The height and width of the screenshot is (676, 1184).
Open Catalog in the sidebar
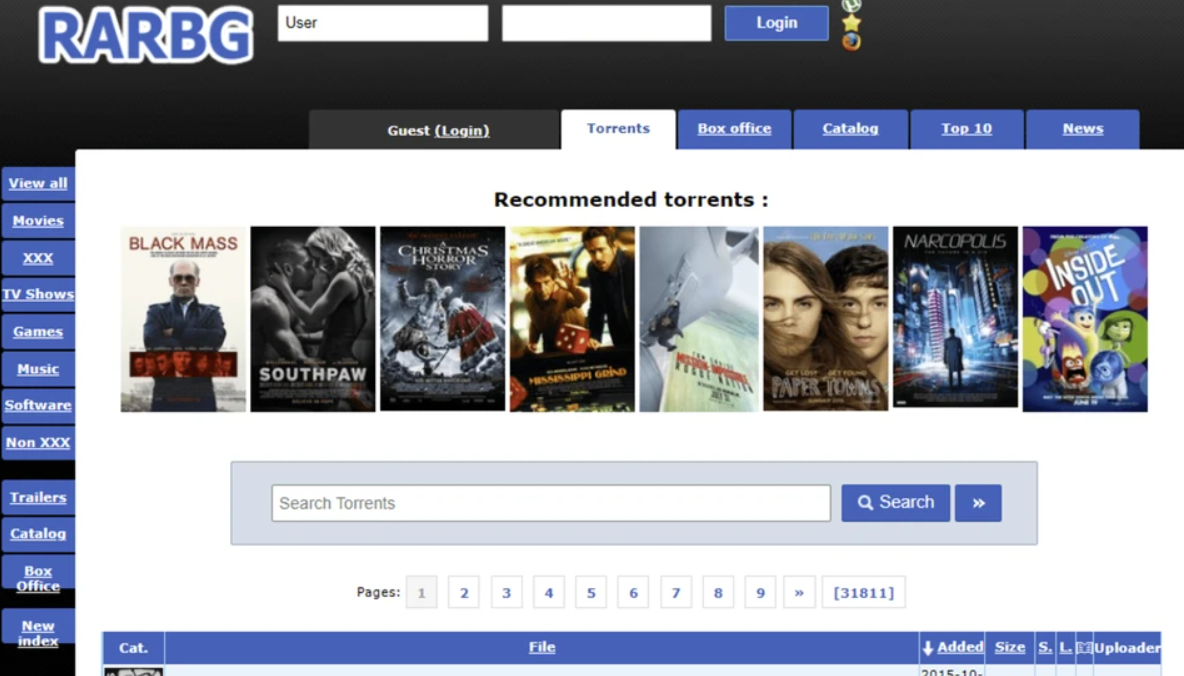[38, 534]
